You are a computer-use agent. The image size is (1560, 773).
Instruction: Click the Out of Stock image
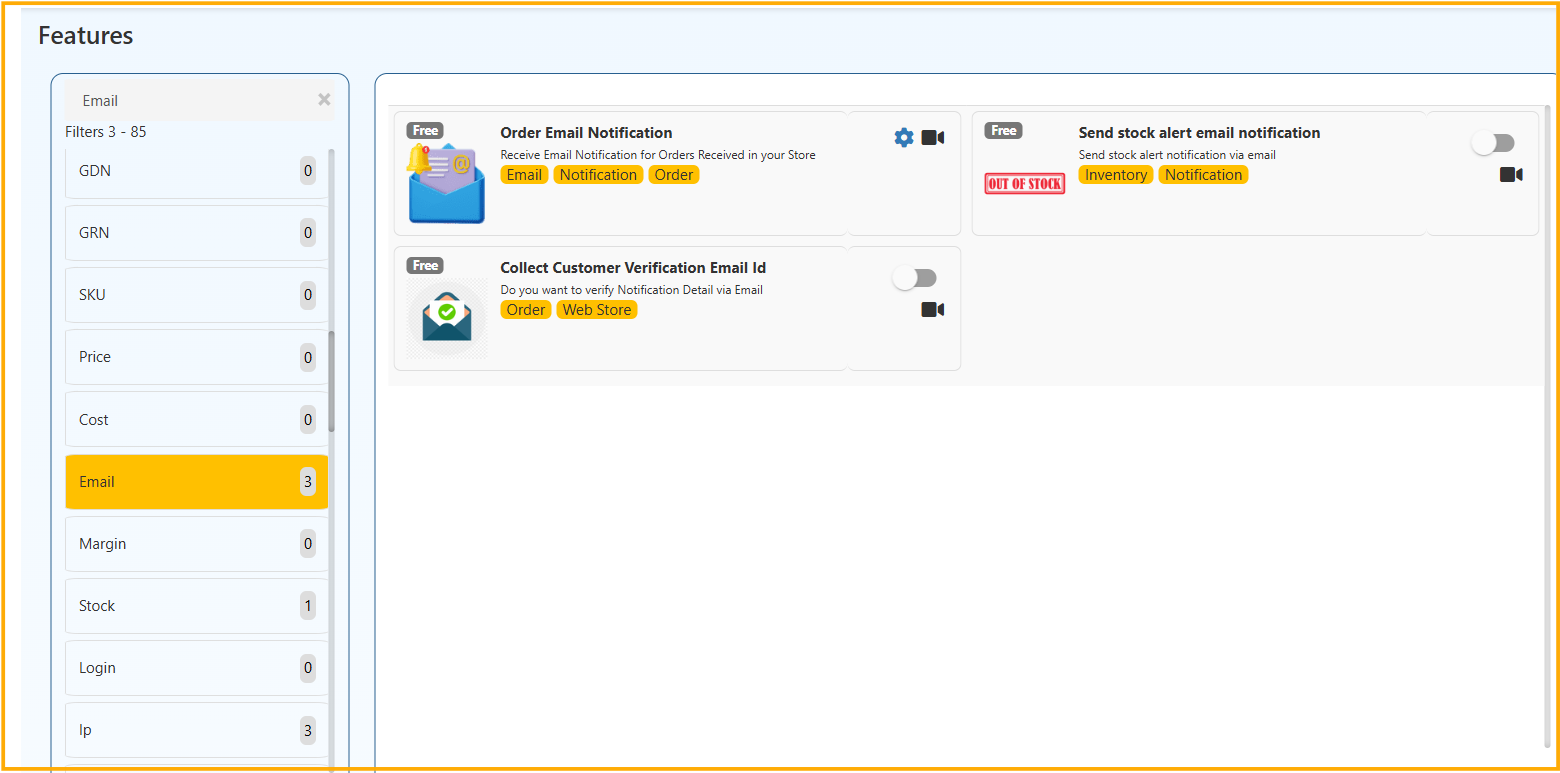click(1025, 184)
